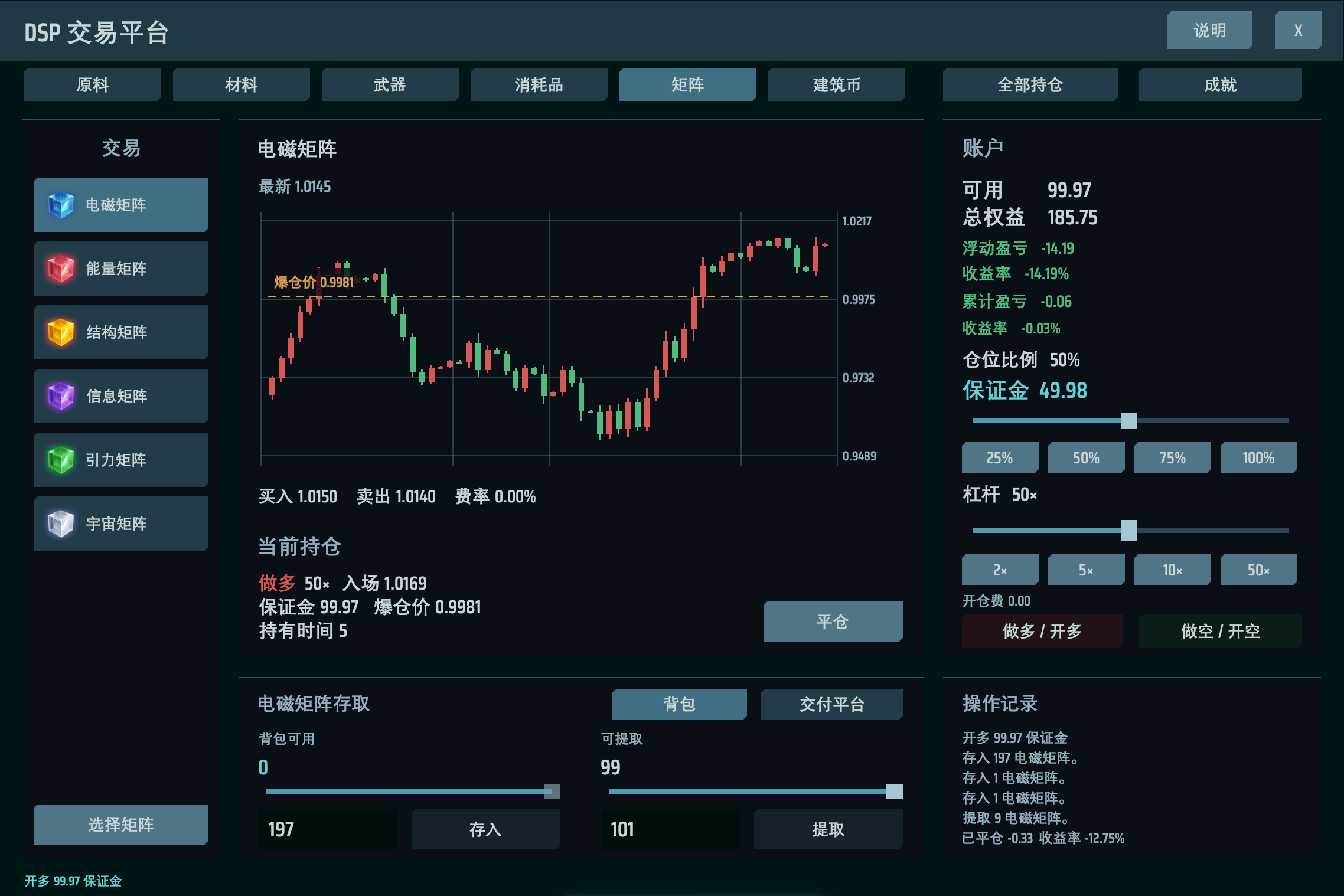The width and height of the screenshot is (1344, 896).
Task: Select the purple 信息矩阵 cube icon
Action: tap(61, 396)
